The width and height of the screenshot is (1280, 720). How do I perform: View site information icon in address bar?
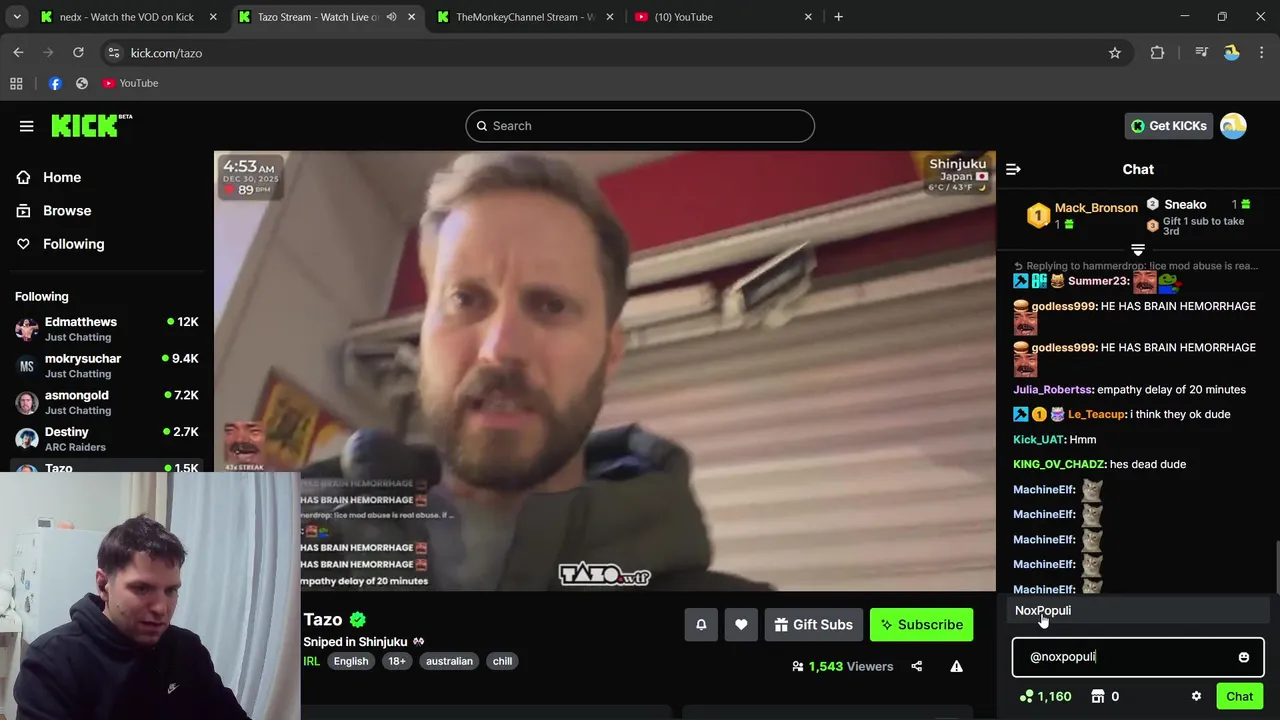coord(113,53)
